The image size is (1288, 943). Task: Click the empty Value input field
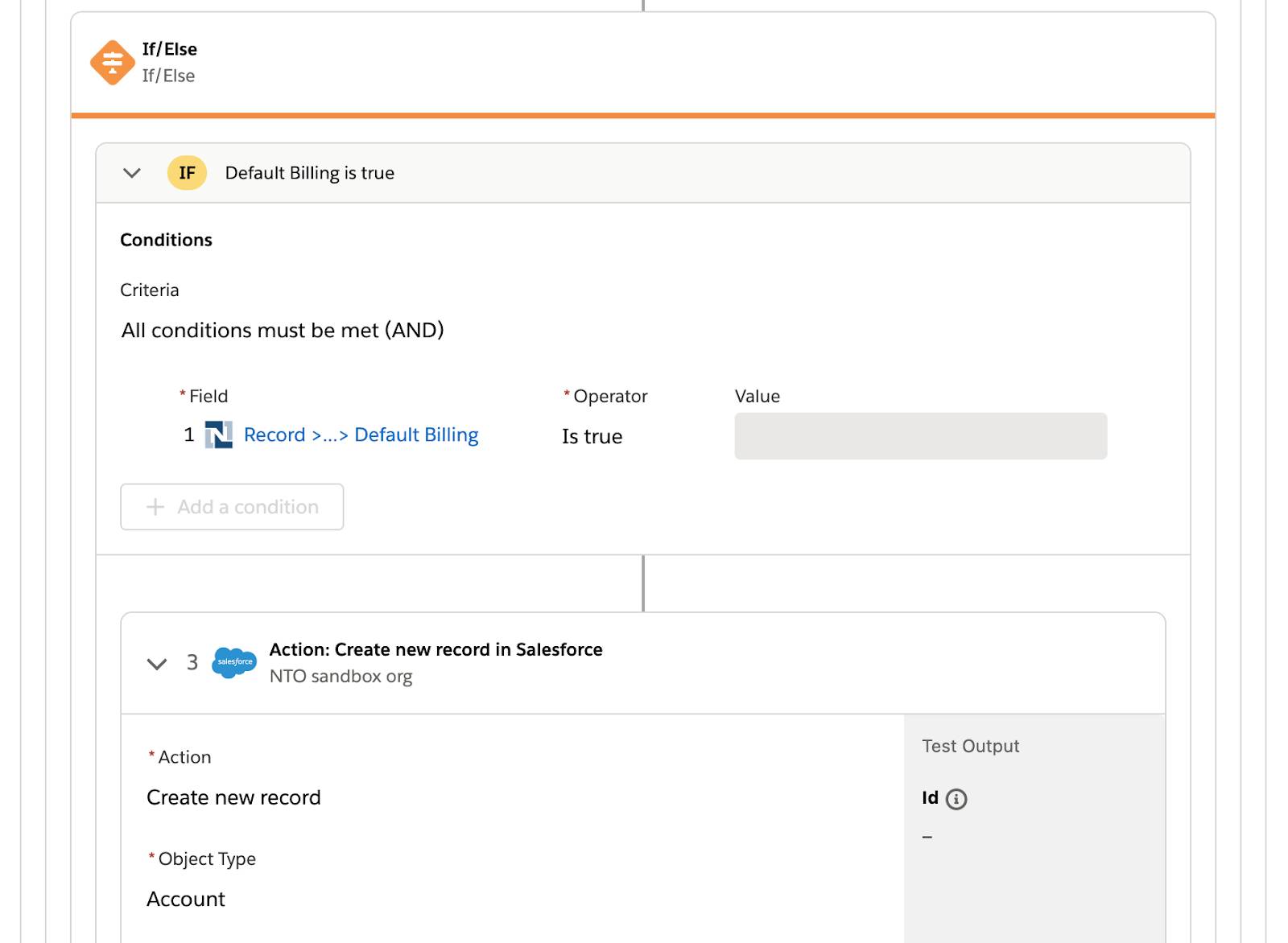[x=920, y=436]
